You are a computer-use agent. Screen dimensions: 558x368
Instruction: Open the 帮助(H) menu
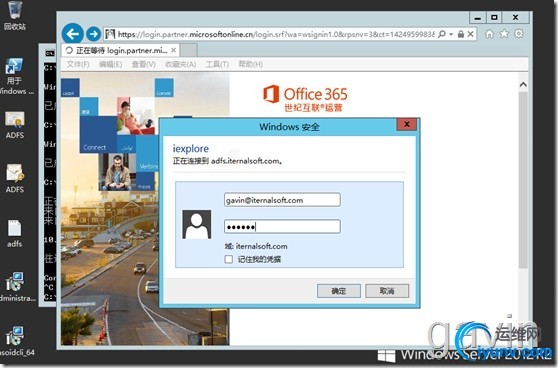pyautogui.click(x=251, y=64)
